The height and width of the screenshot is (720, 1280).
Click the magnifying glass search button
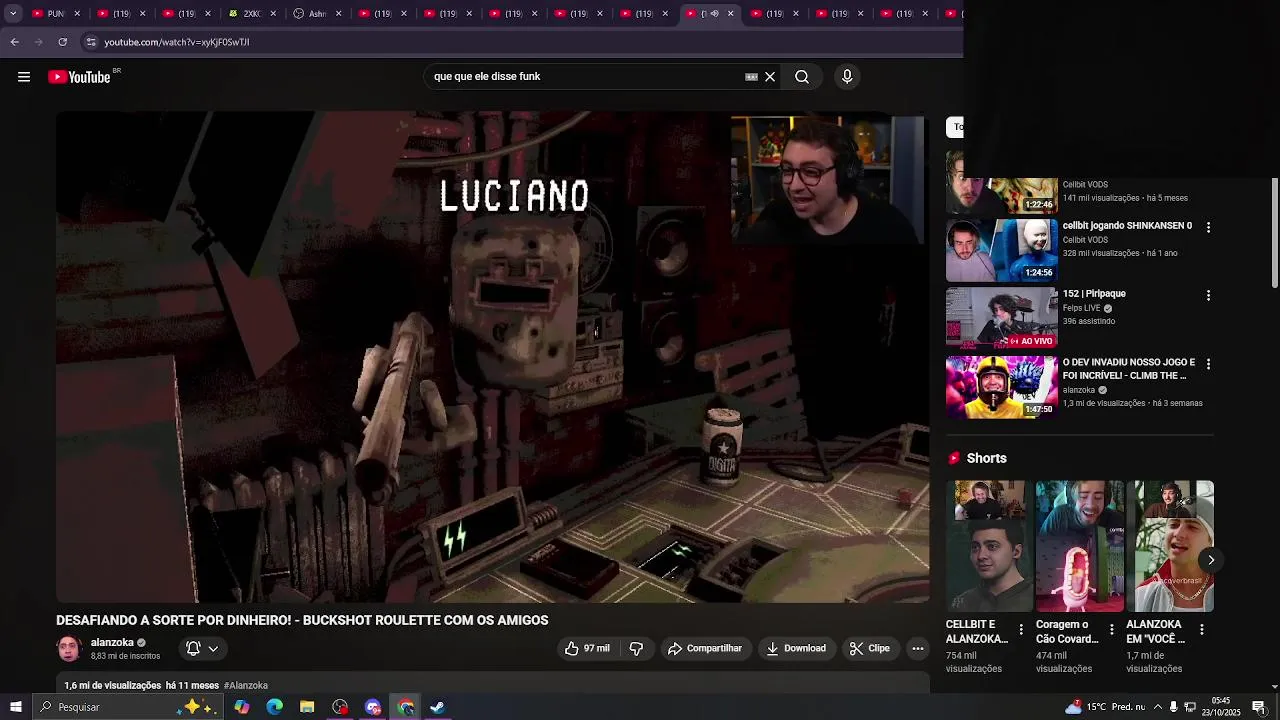[x=802, y=77]
